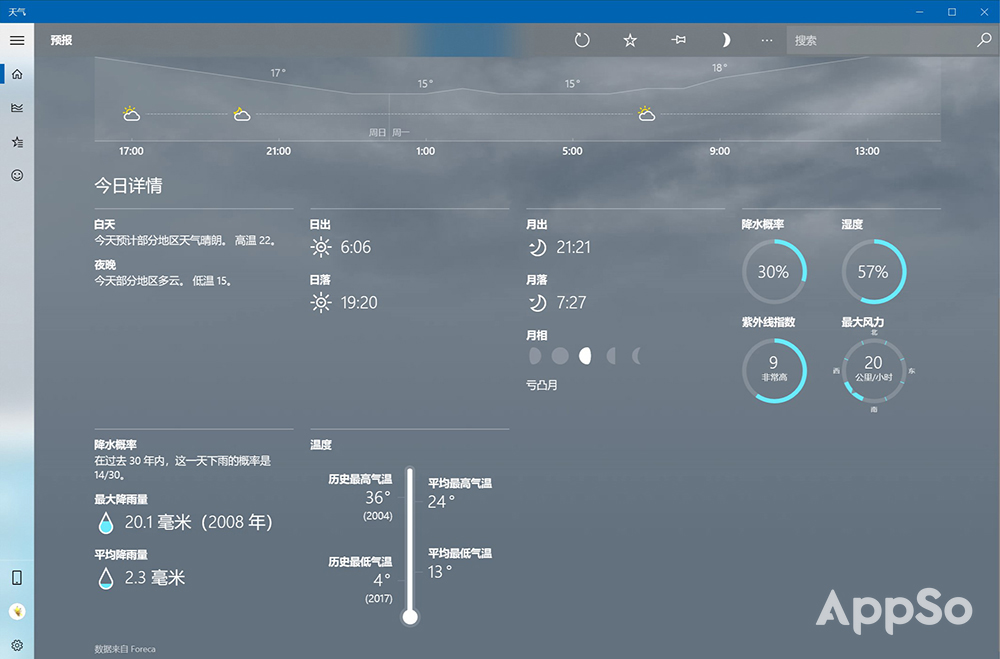The image size is (1000, 659).
Task: Open the Places star section in sidebar
Action: pyautogui.click(x=16, y=141)
